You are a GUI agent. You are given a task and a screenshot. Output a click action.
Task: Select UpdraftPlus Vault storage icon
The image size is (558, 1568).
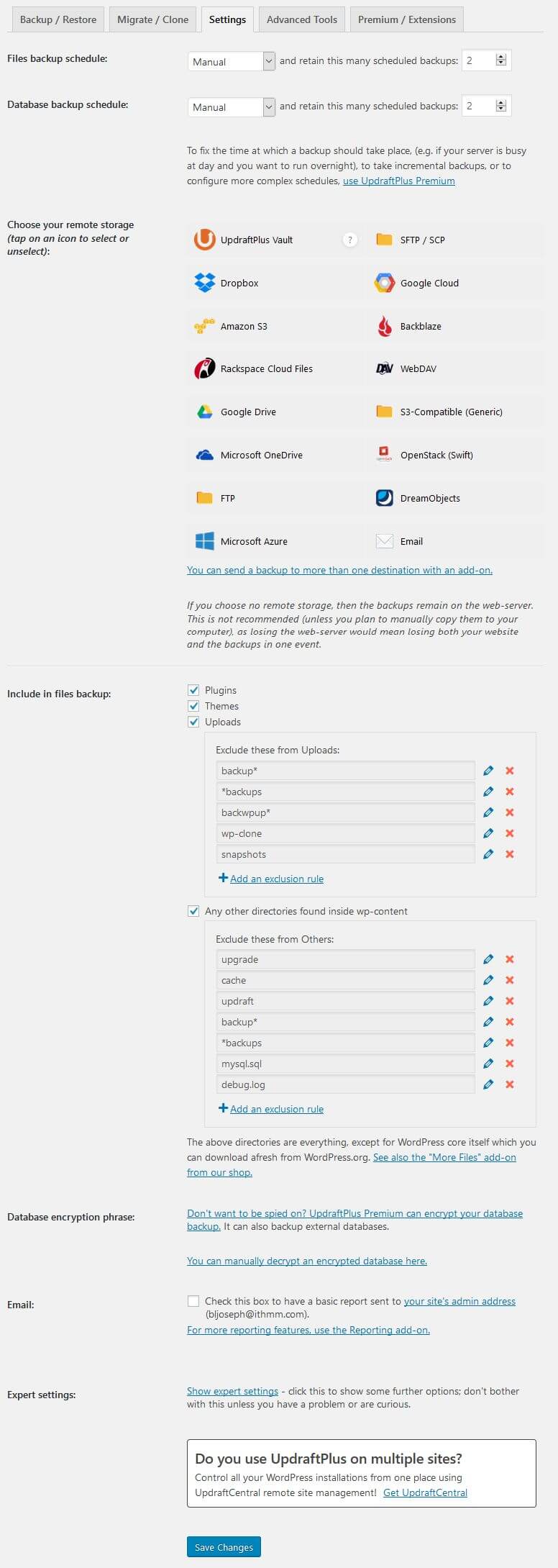point(205,240)
